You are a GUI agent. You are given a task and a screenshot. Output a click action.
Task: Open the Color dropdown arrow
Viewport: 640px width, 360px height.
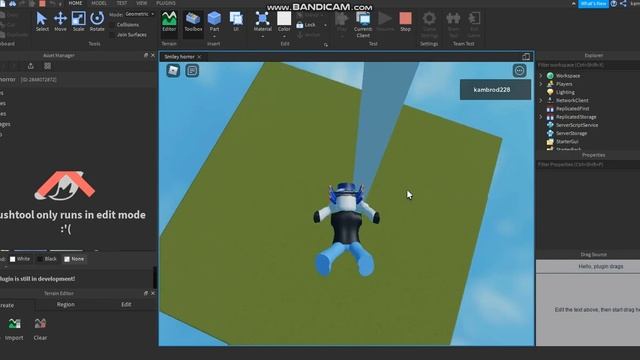[284, 36]
